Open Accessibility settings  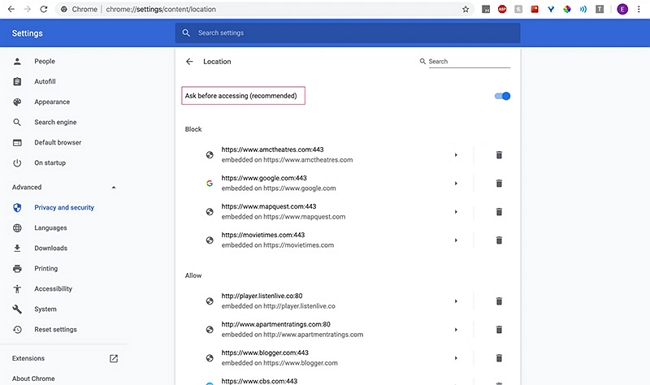coord(53,289)
